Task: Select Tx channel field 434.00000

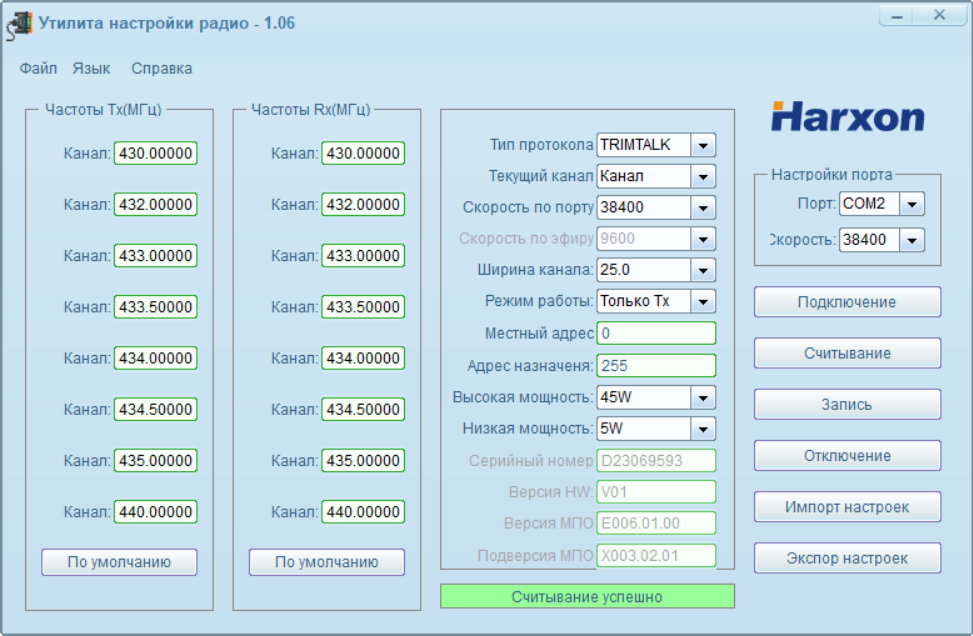Action: point(156,358)
